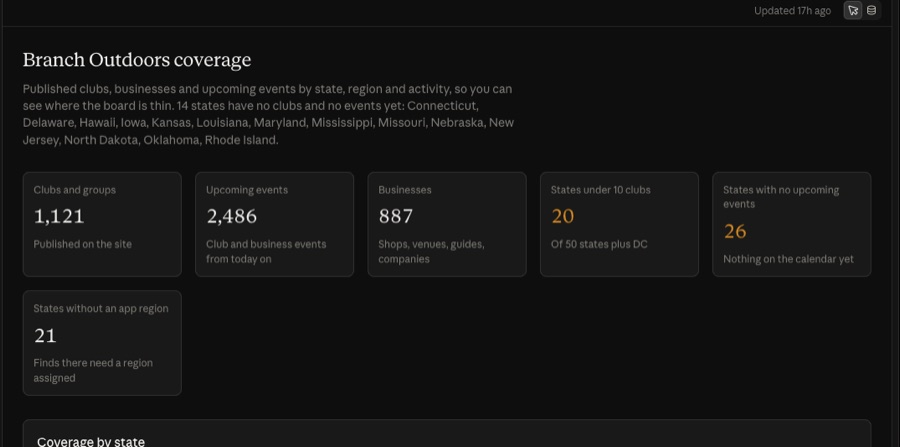
Task: Select the Upcoming events card label
Action: point(247,190)
